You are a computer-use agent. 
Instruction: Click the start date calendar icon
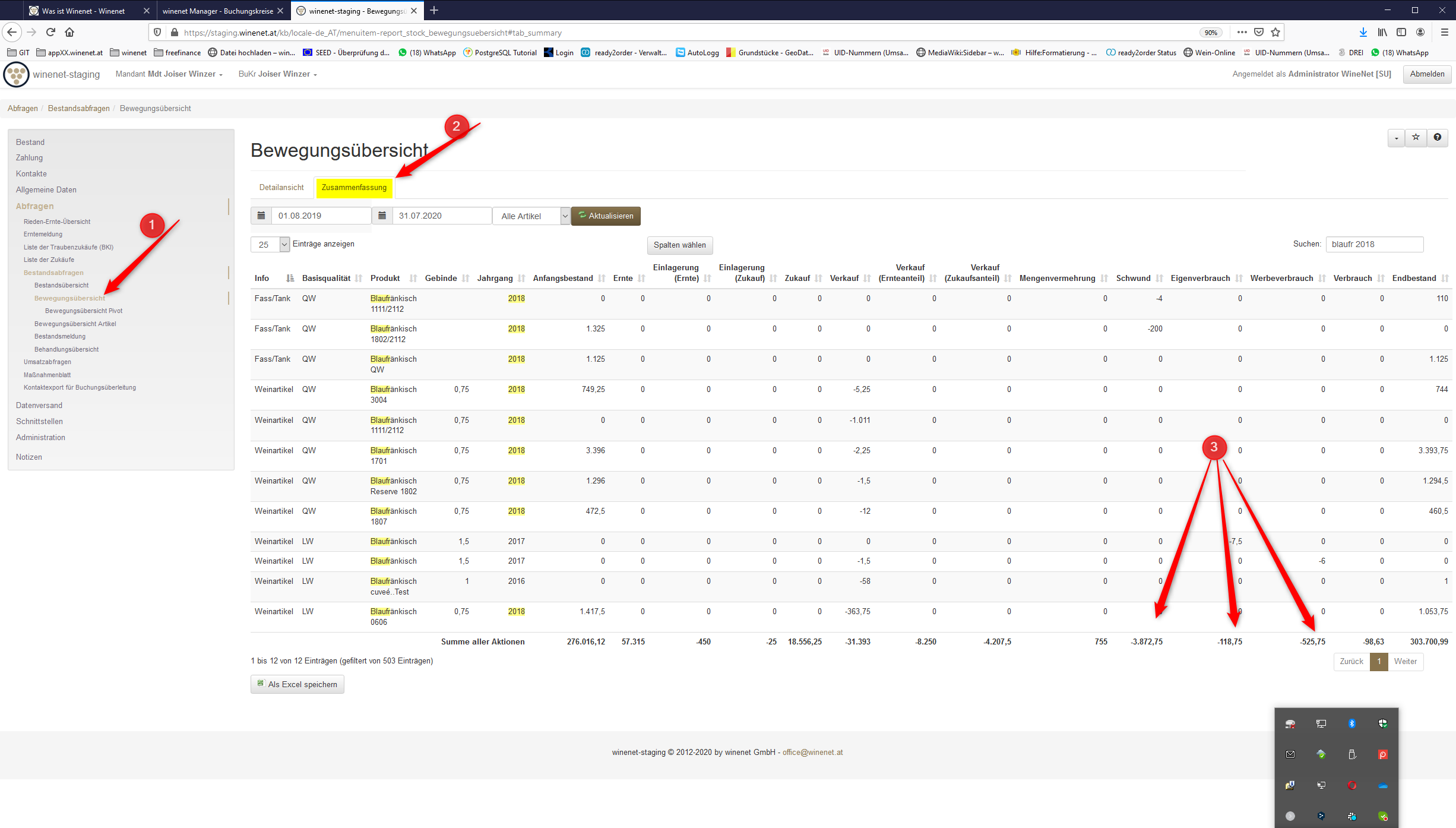tap(261, 216)
